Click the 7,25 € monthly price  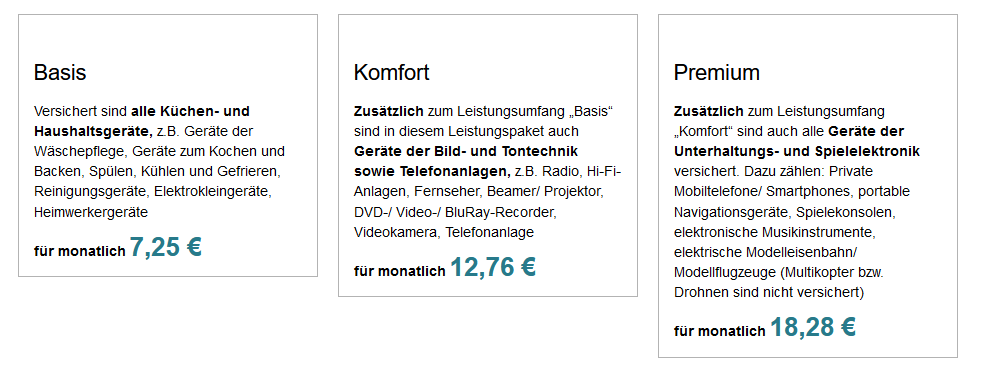166,247
